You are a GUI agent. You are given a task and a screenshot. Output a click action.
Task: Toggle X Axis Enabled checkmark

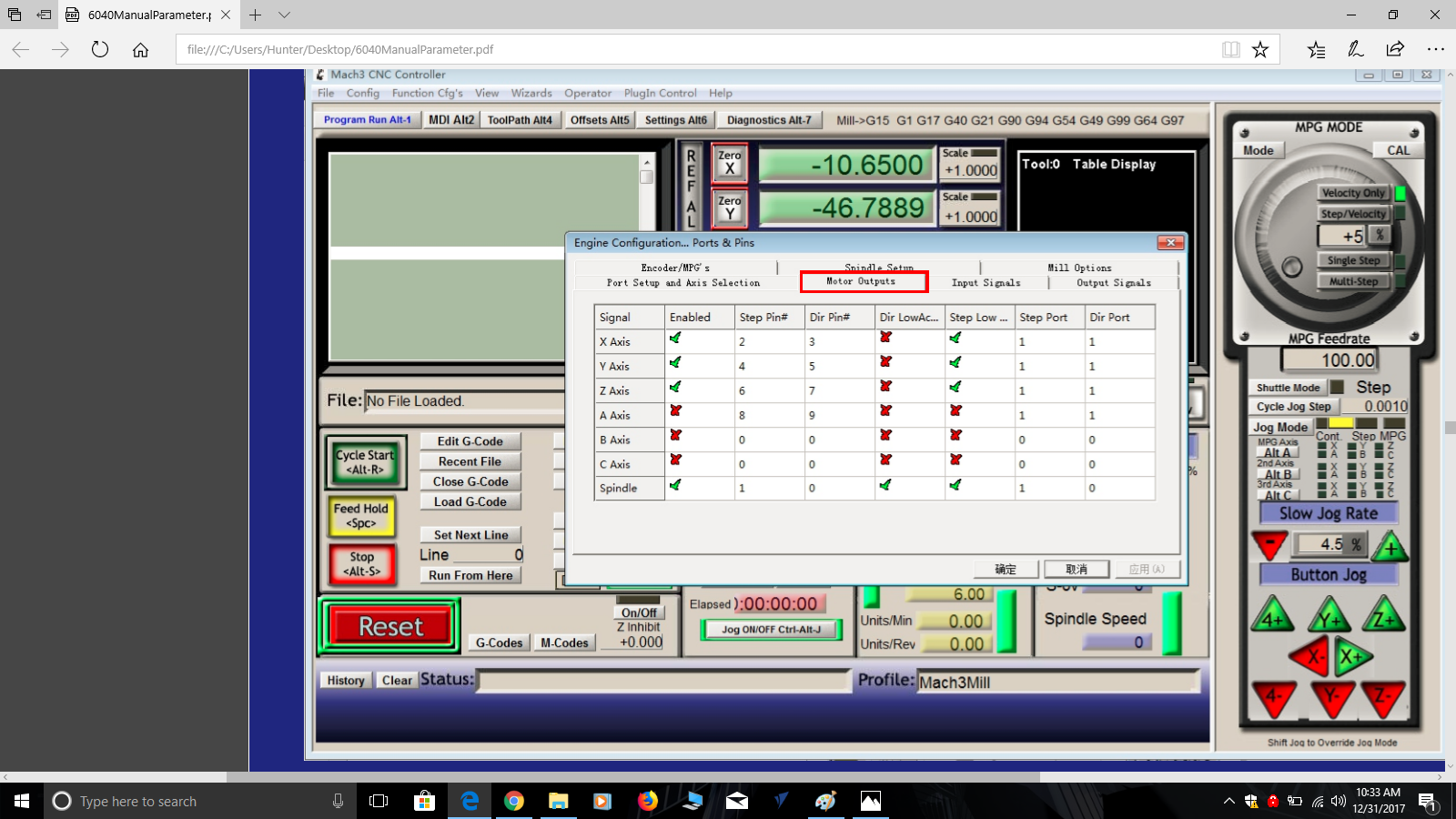[x=675, y=338]
